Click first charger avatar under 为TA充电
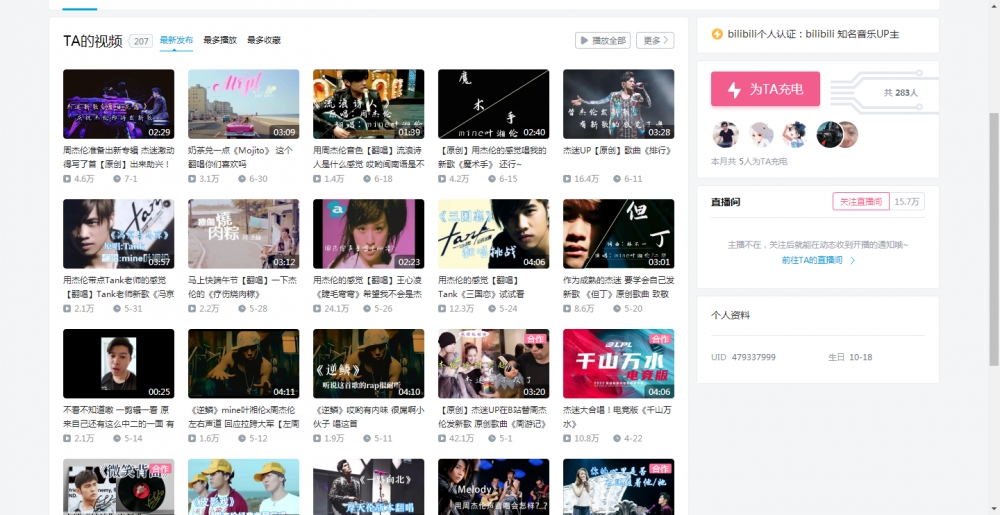 pyautogui.click(x=725, y=134)
